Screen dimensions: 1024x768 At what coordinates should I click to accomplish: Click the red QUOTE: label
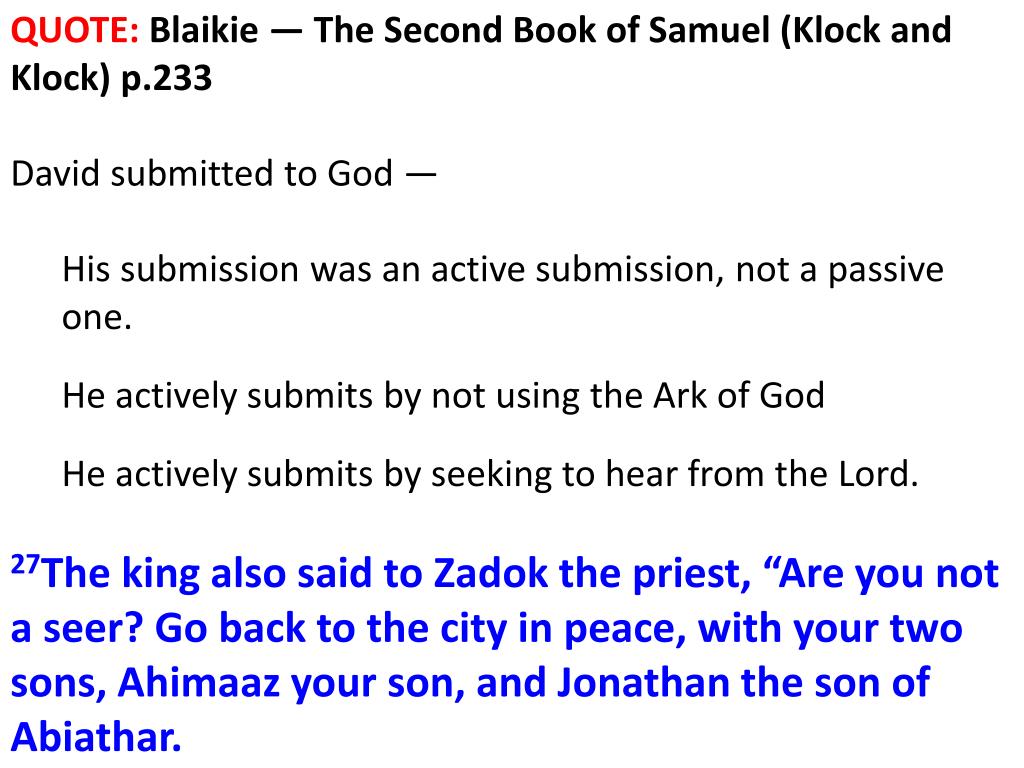75,30
